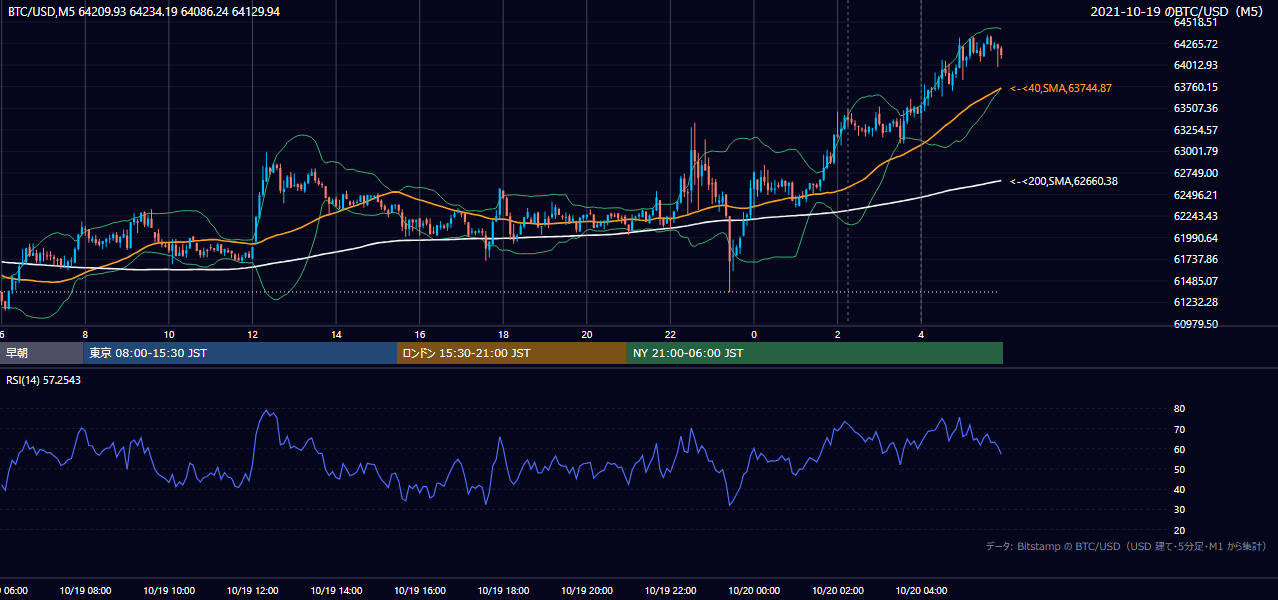
Task: Click the RSI axis value 70
Action: (x=1179, y=429)
